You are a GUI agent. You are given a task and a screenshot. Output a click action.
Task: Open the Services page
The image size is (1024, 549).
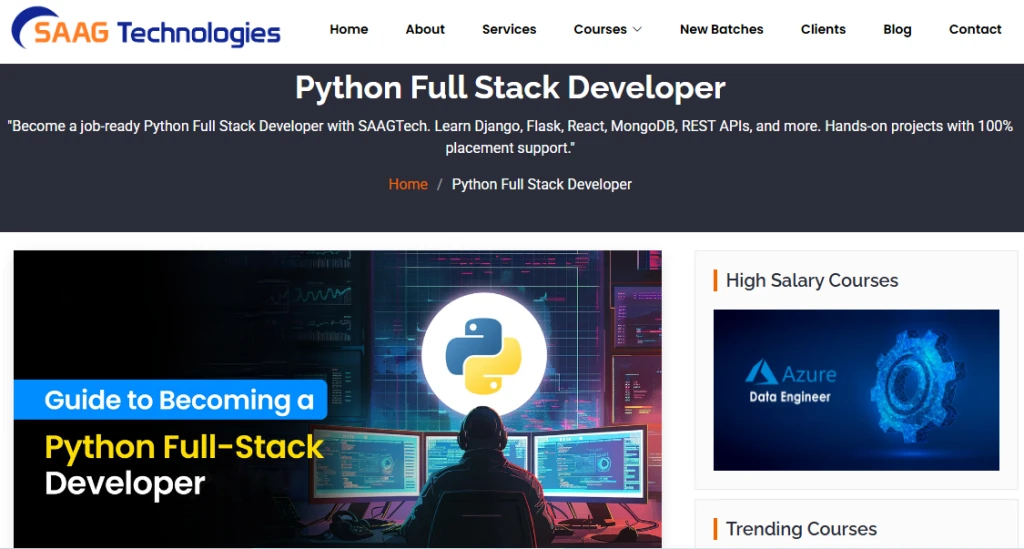[509, 29]
